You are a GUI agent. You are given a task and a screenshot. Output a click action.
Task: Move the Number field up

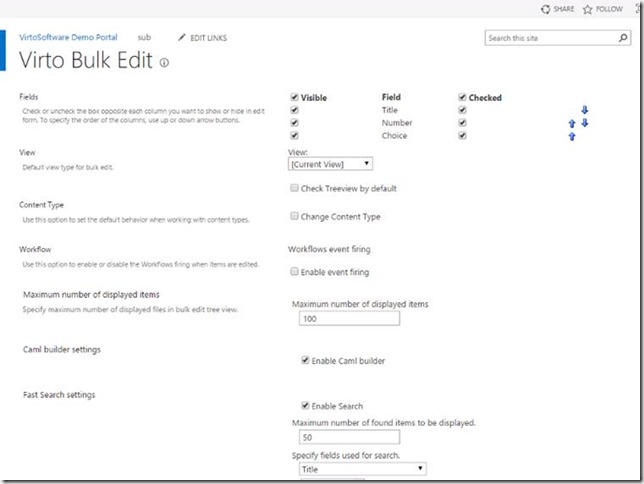(x=572, y=123)
